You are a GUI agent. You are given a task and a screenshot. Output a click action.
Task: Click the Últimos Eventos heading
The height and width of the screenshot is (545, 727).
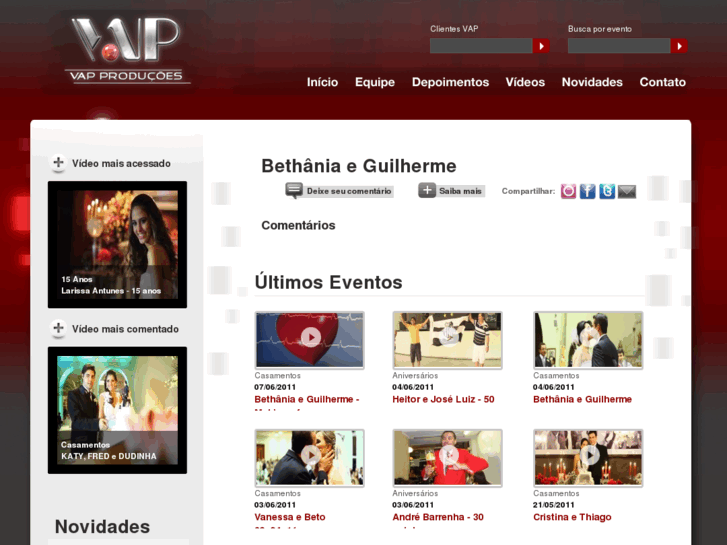pyautogui.click(x=328, y=282)
